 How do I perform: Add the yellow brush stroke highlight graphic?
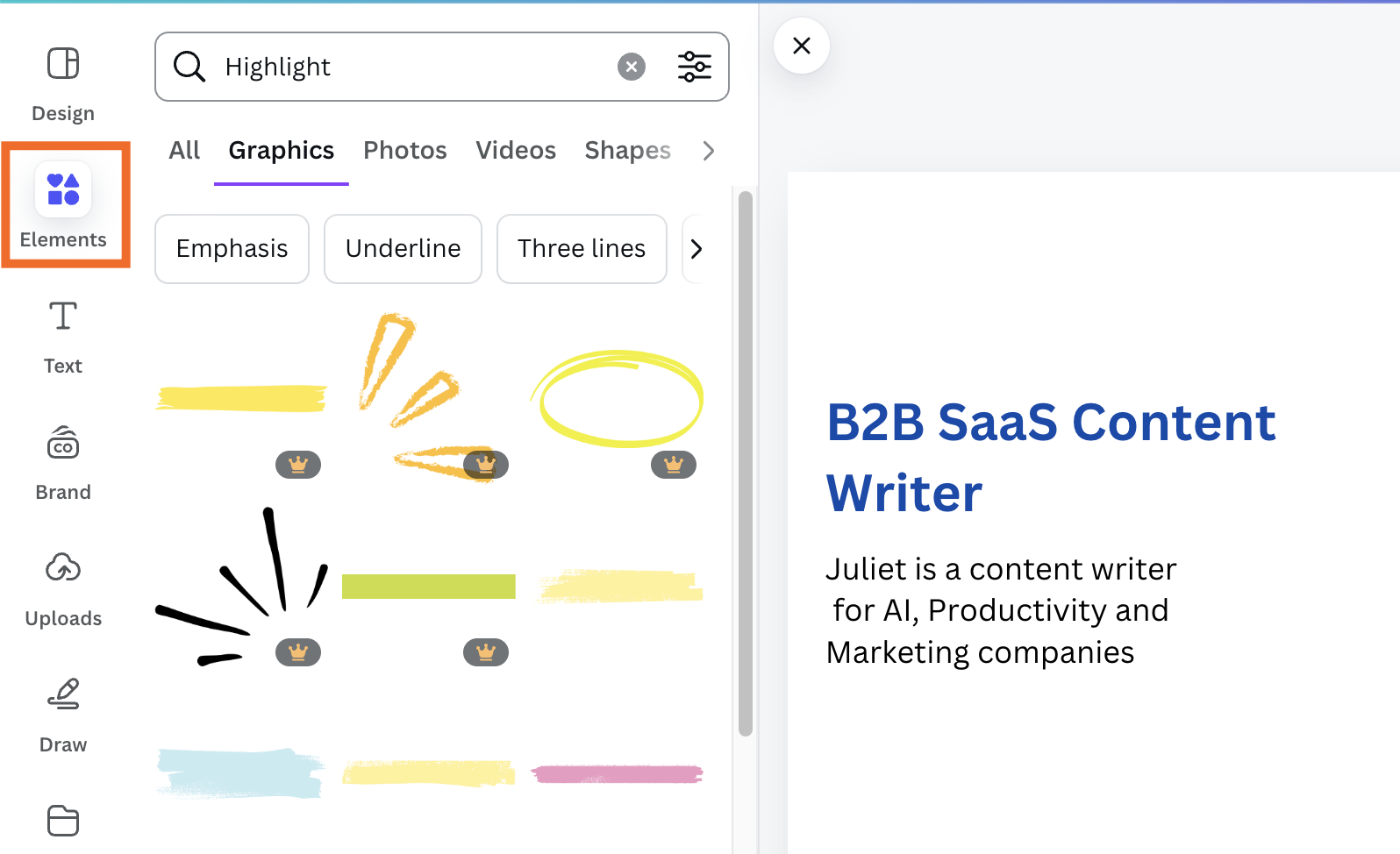tap(241, 398)
